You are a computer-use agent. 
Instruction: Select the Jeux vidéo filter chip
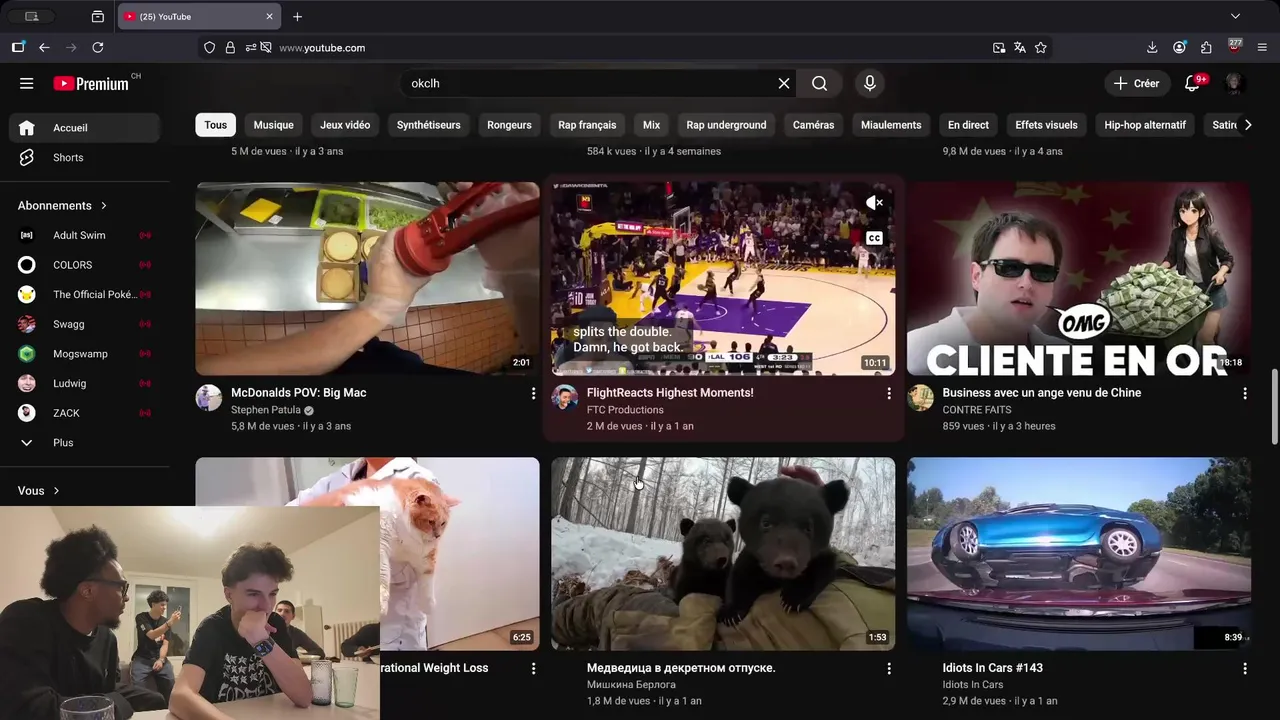tap(345, 125)
